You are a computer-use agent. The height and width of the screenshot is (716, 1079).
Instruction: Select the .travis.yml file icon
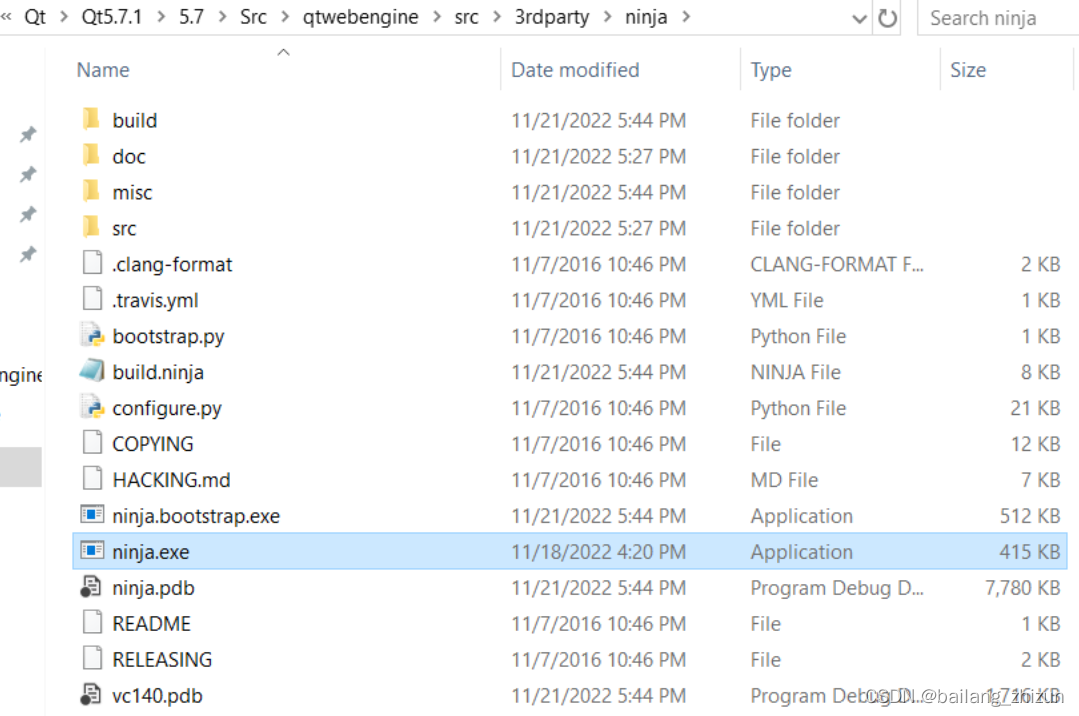[x=92, y=299]
